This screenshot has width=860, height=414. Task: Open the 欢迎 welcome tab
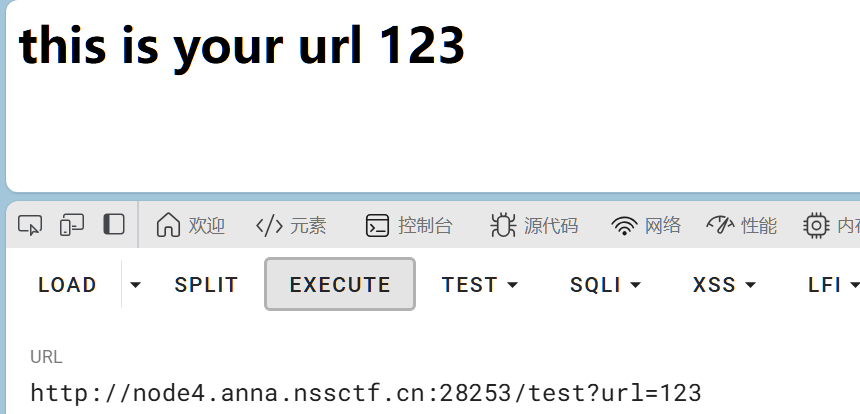[191, 225]
